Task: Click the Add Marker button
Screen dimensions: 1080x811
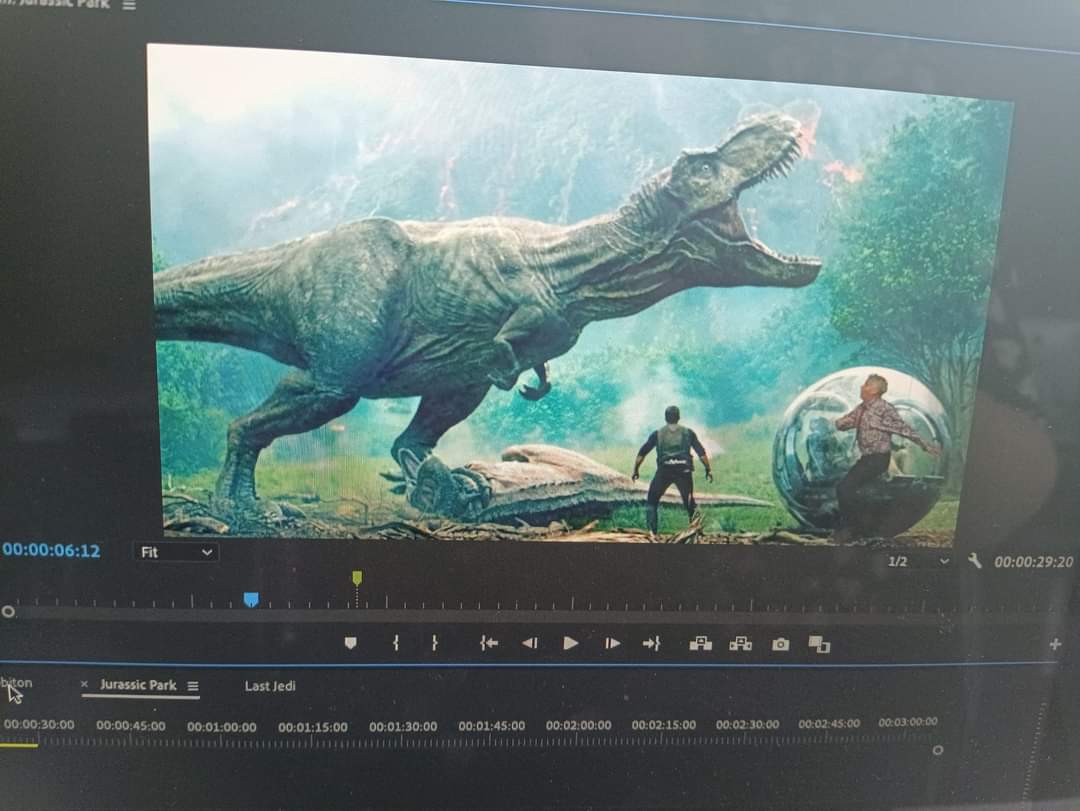Action: click(x=351, y=643)
